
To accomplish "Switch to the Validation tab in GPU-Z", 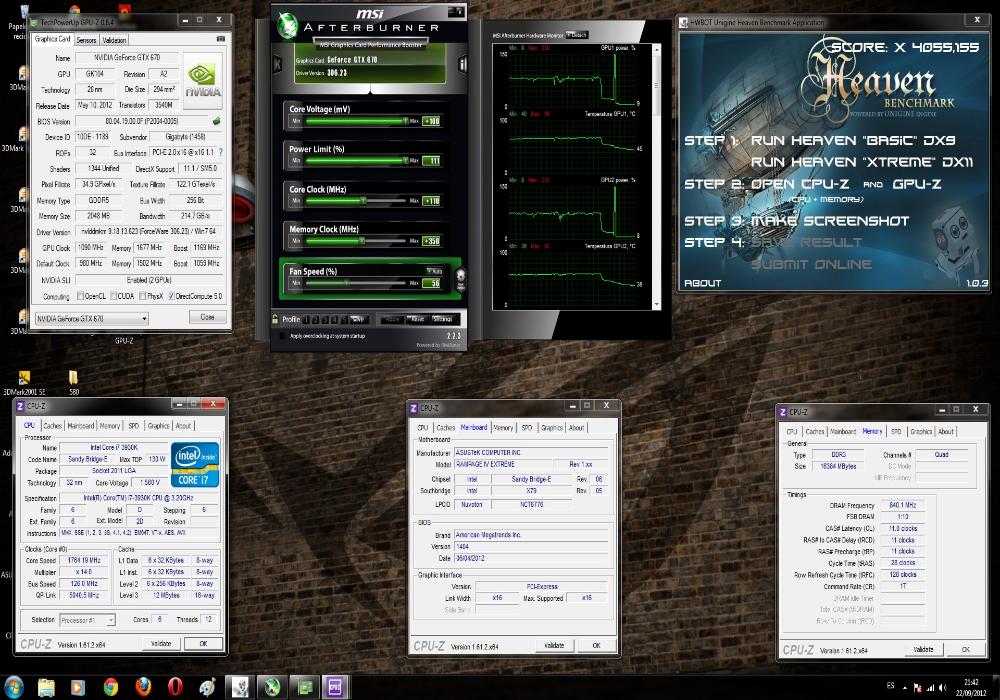I will 114,40.
